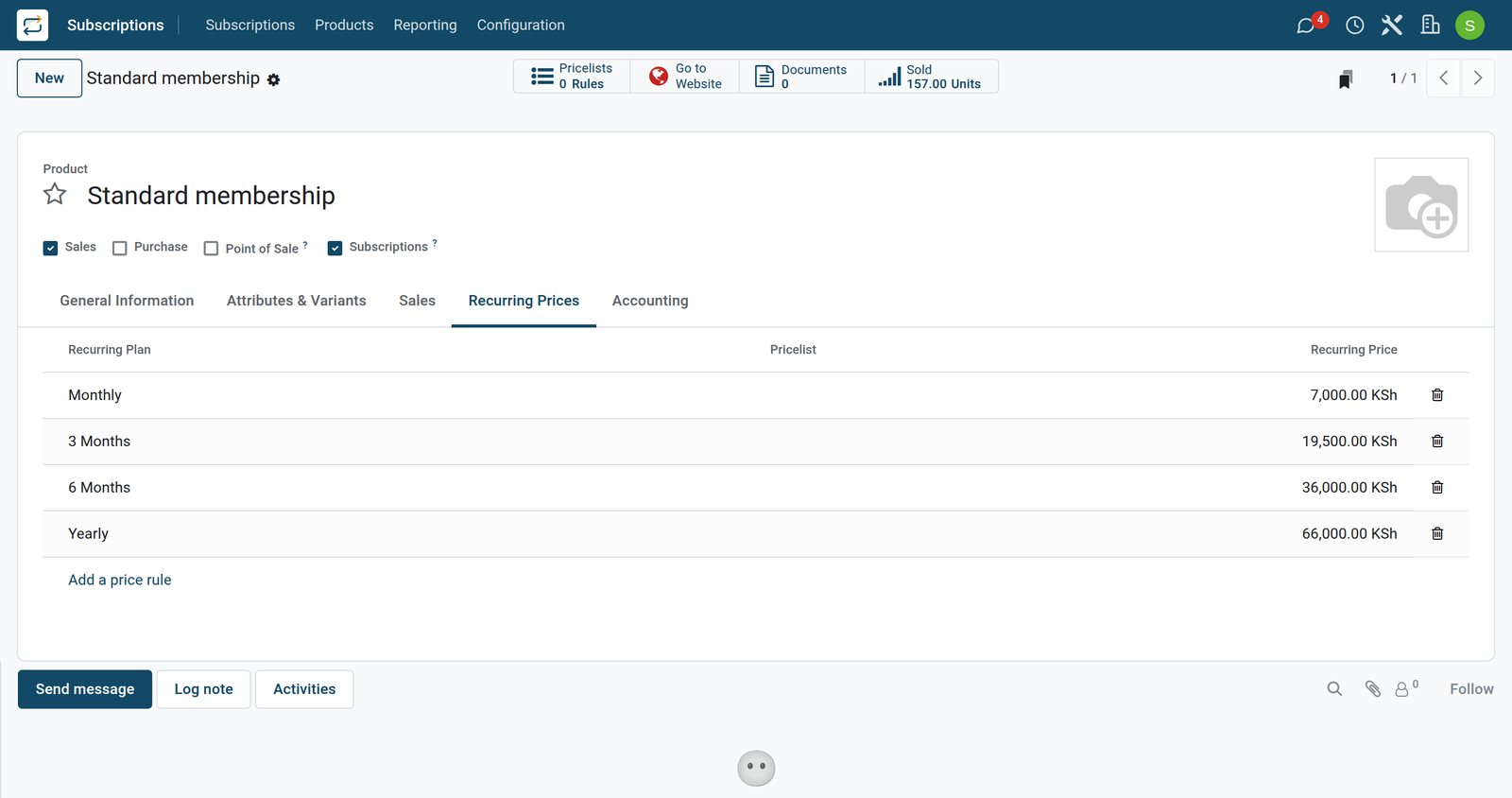Delete the Yearly recurring price row
Image resolution: width=1512 pixels, height=798 pixels.
pos(1436,534)
